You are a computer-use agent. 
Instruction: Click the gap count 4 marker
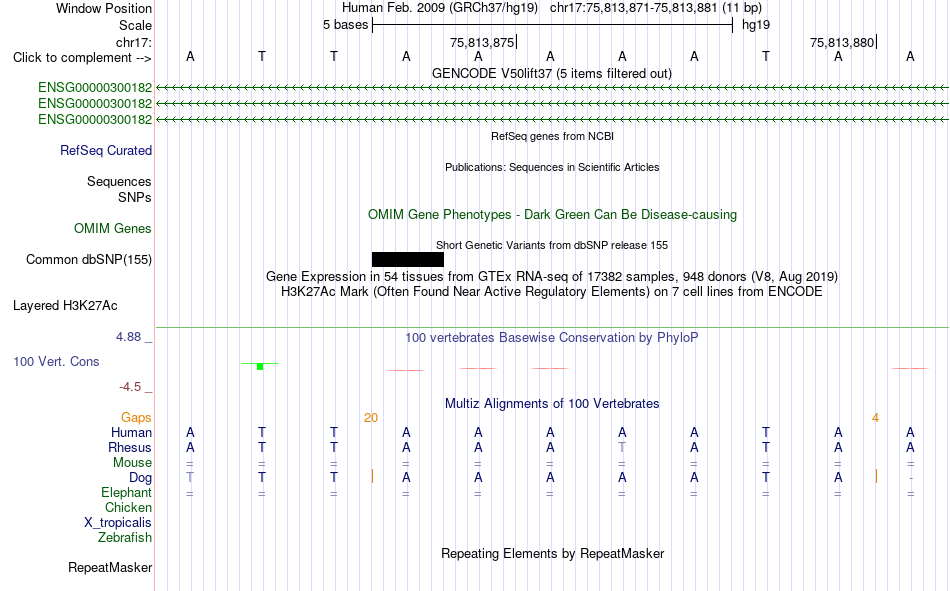(875, 418)
